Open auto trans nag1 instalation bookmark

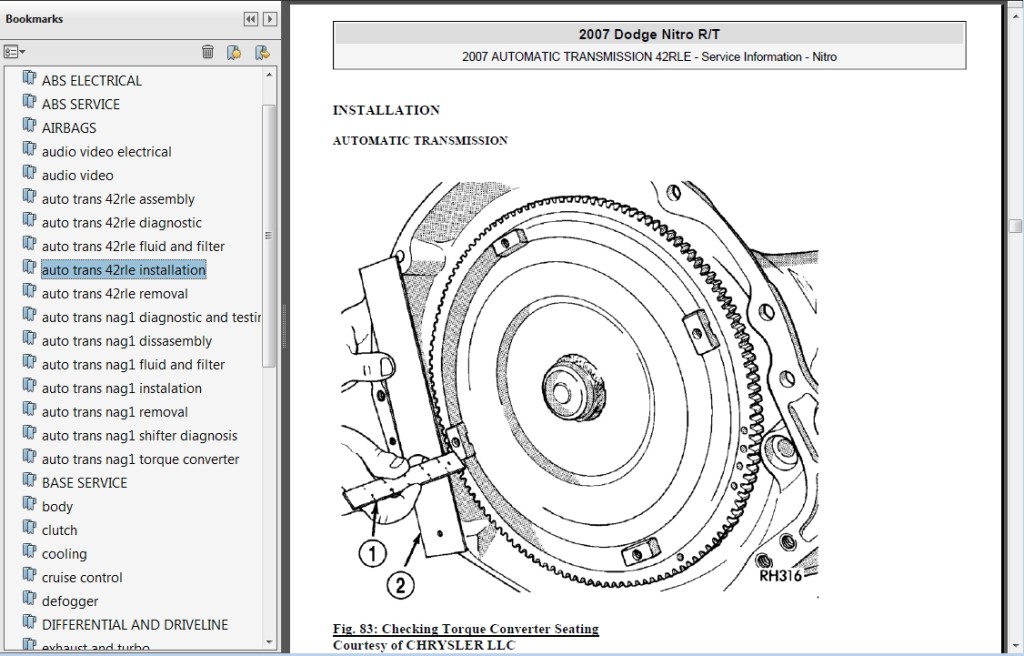(121, 388)
